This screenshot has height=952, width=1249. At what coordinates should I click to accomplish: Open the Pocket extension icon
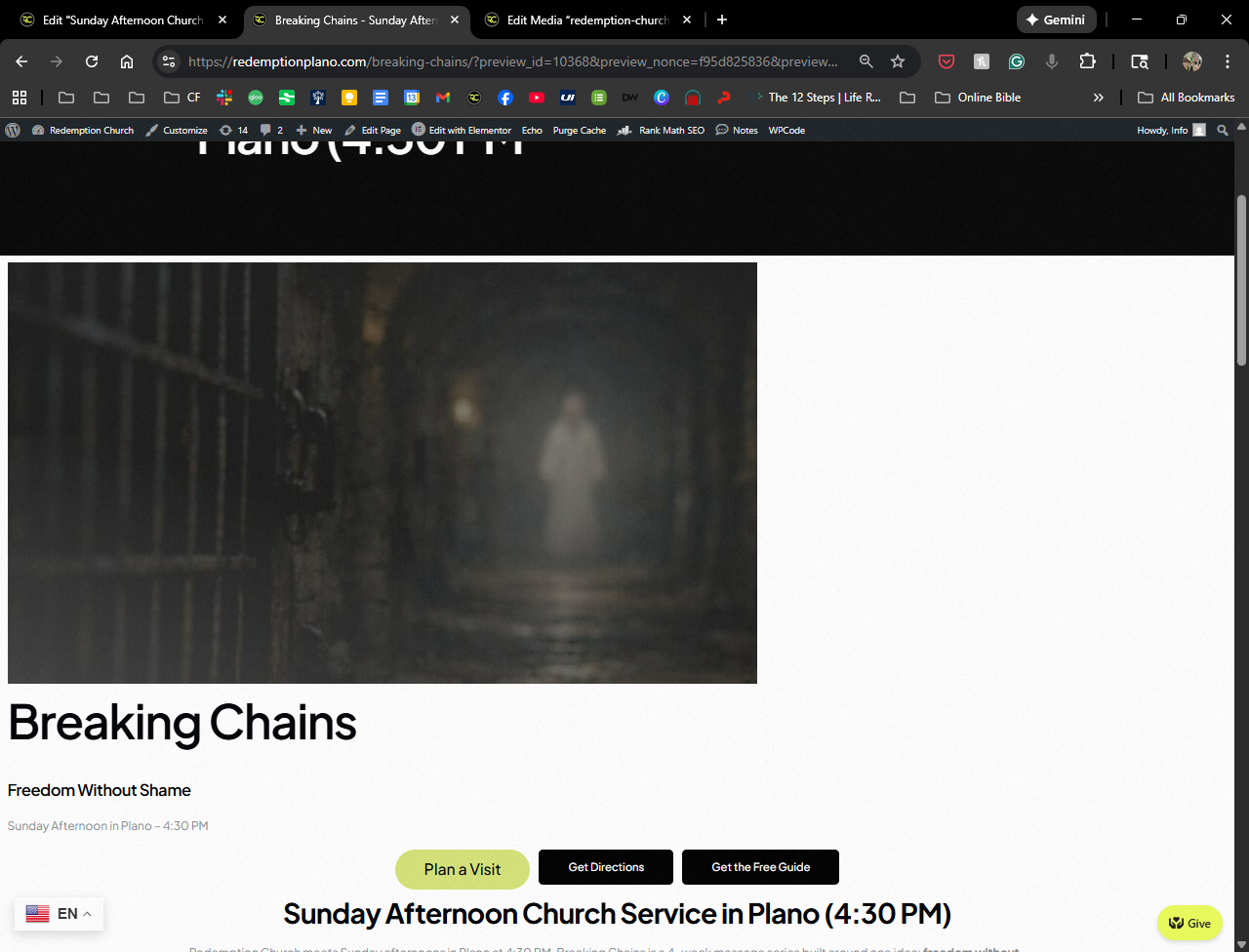tap(947, 61)
